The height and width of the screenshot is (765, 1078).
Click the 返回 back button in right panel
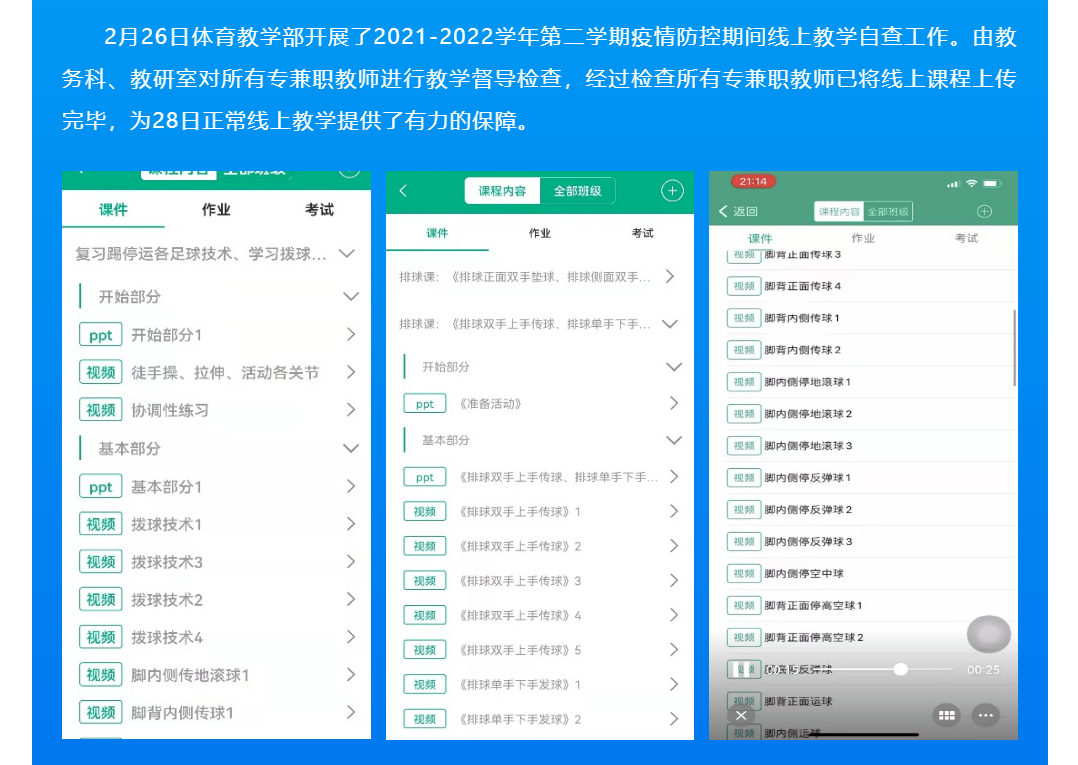739,211
